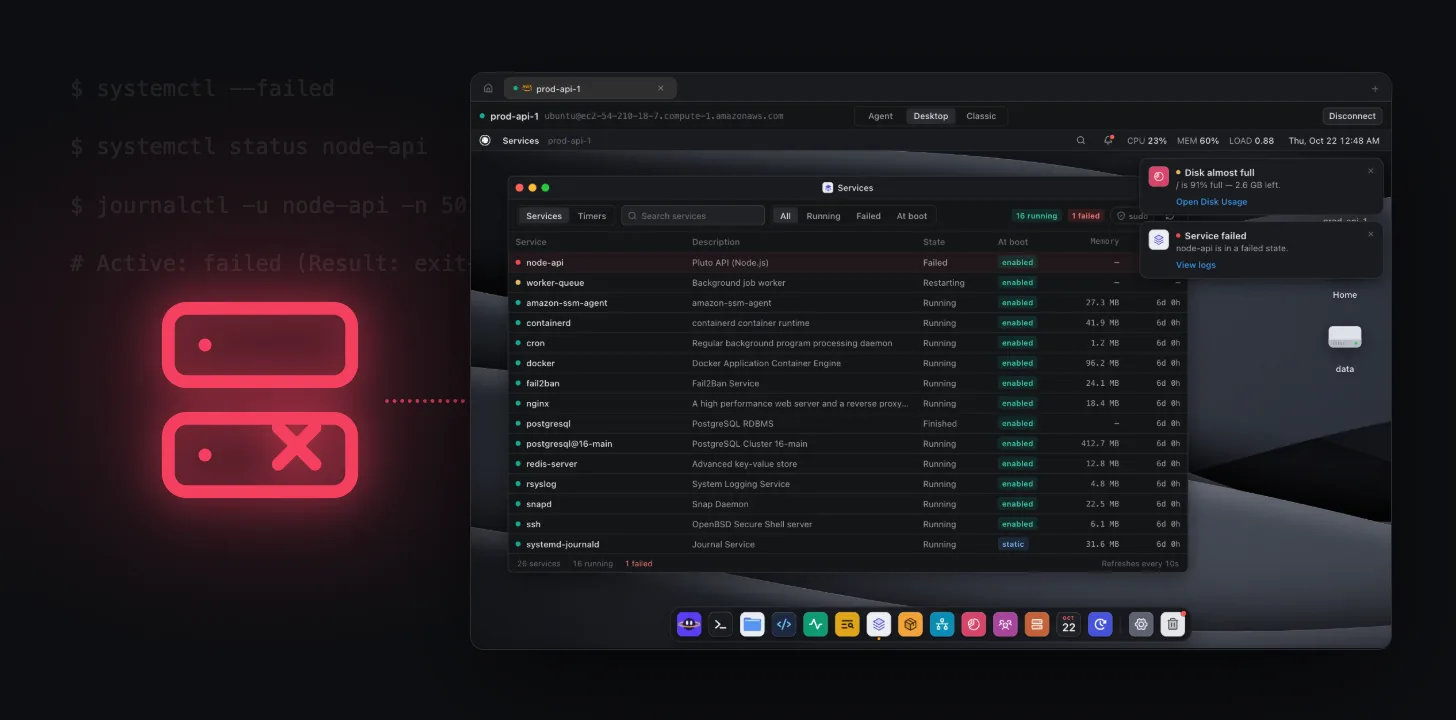Click the Open Disk Usage link

(1211, 202)
